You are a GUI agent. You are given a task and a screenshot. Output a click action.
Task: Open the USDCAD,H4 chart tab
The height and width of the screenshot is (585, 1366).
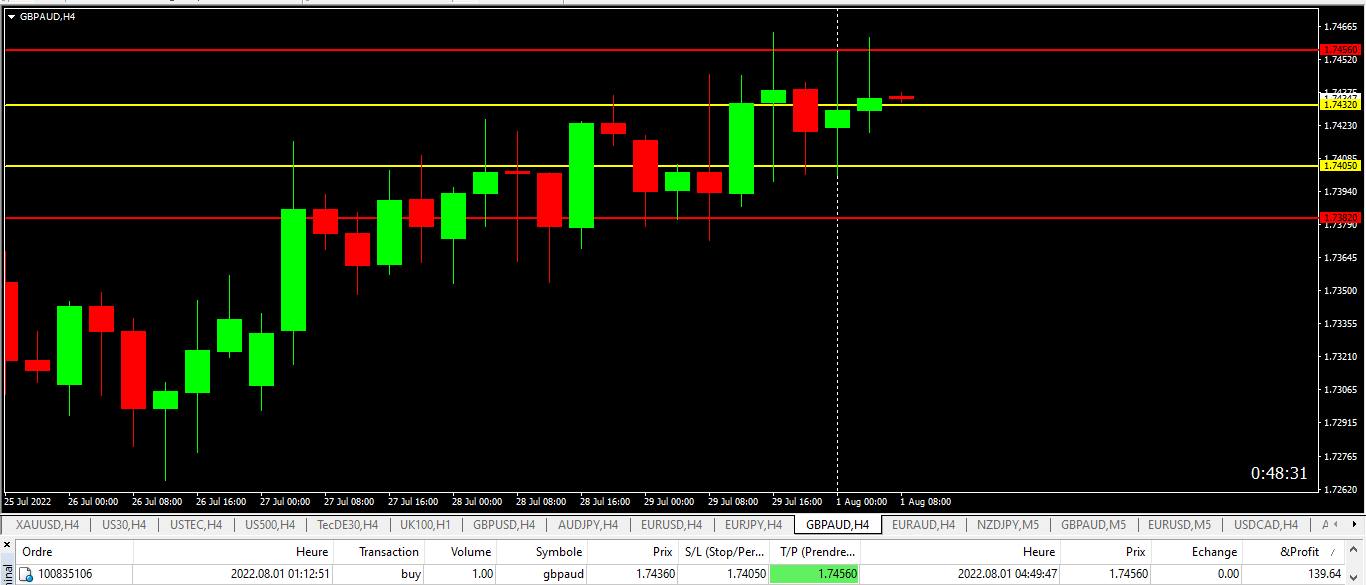1266,524
